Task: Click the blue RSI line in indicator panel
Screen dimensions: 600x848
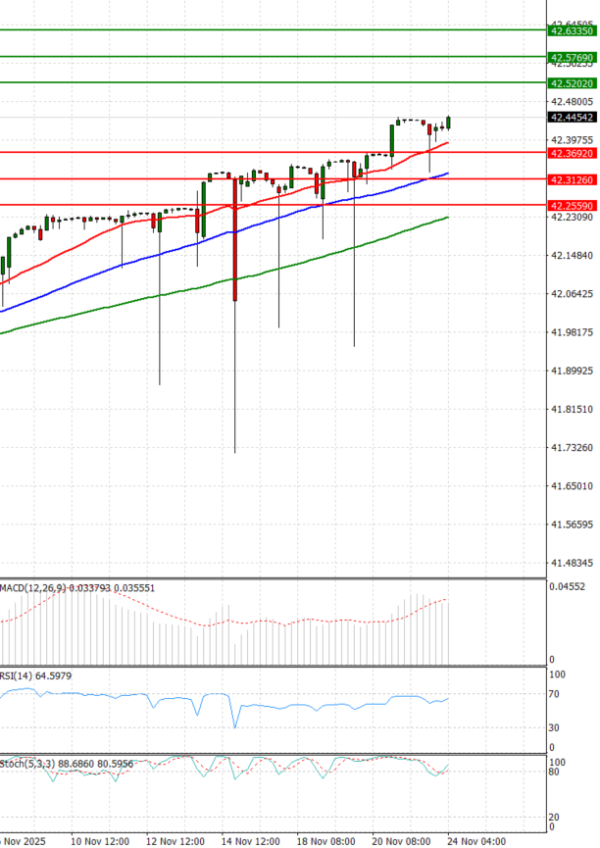Action: [300, 704]
